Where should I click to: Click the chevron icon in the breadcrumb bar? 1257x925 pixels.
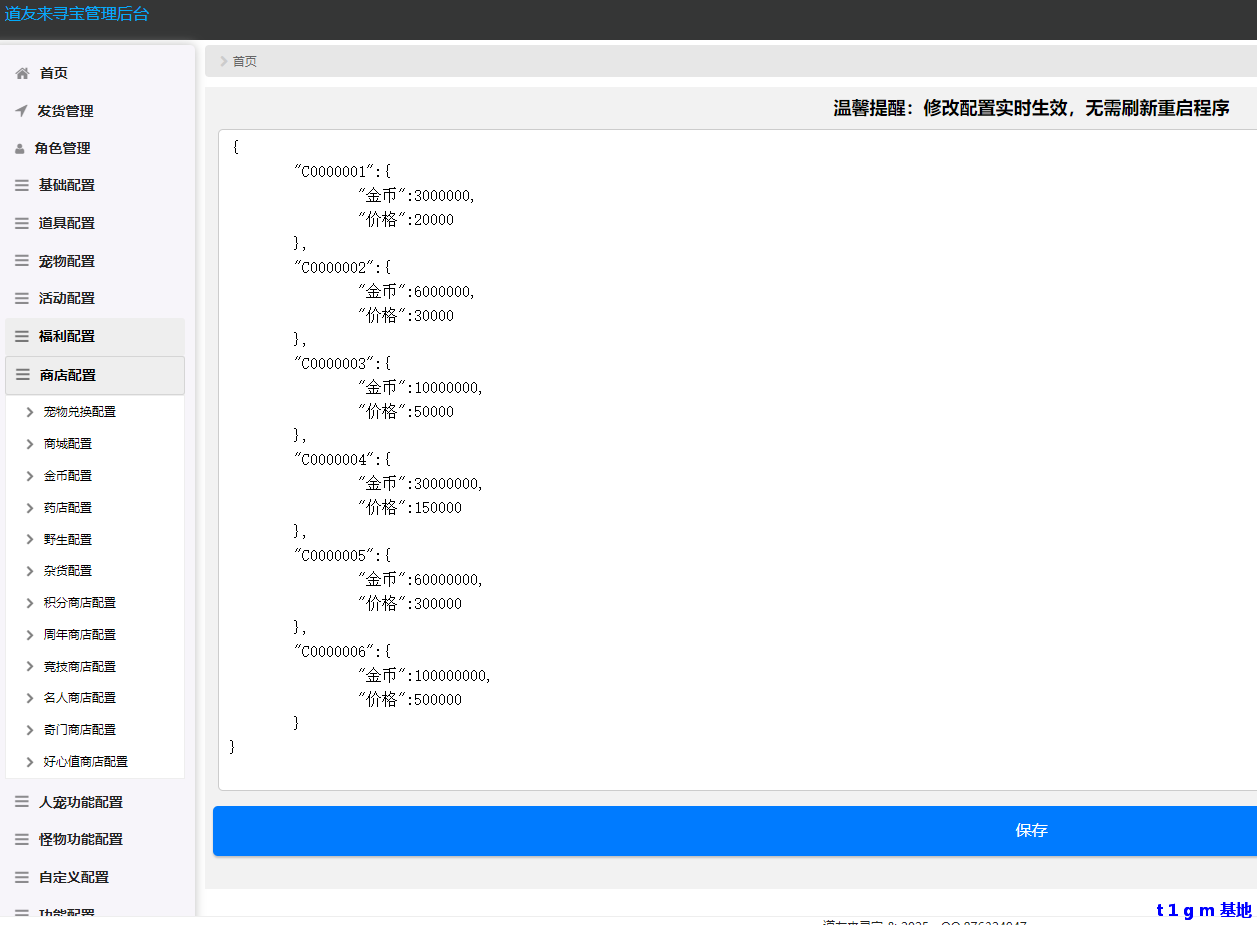pyautogui.click(x=223, y=61)
